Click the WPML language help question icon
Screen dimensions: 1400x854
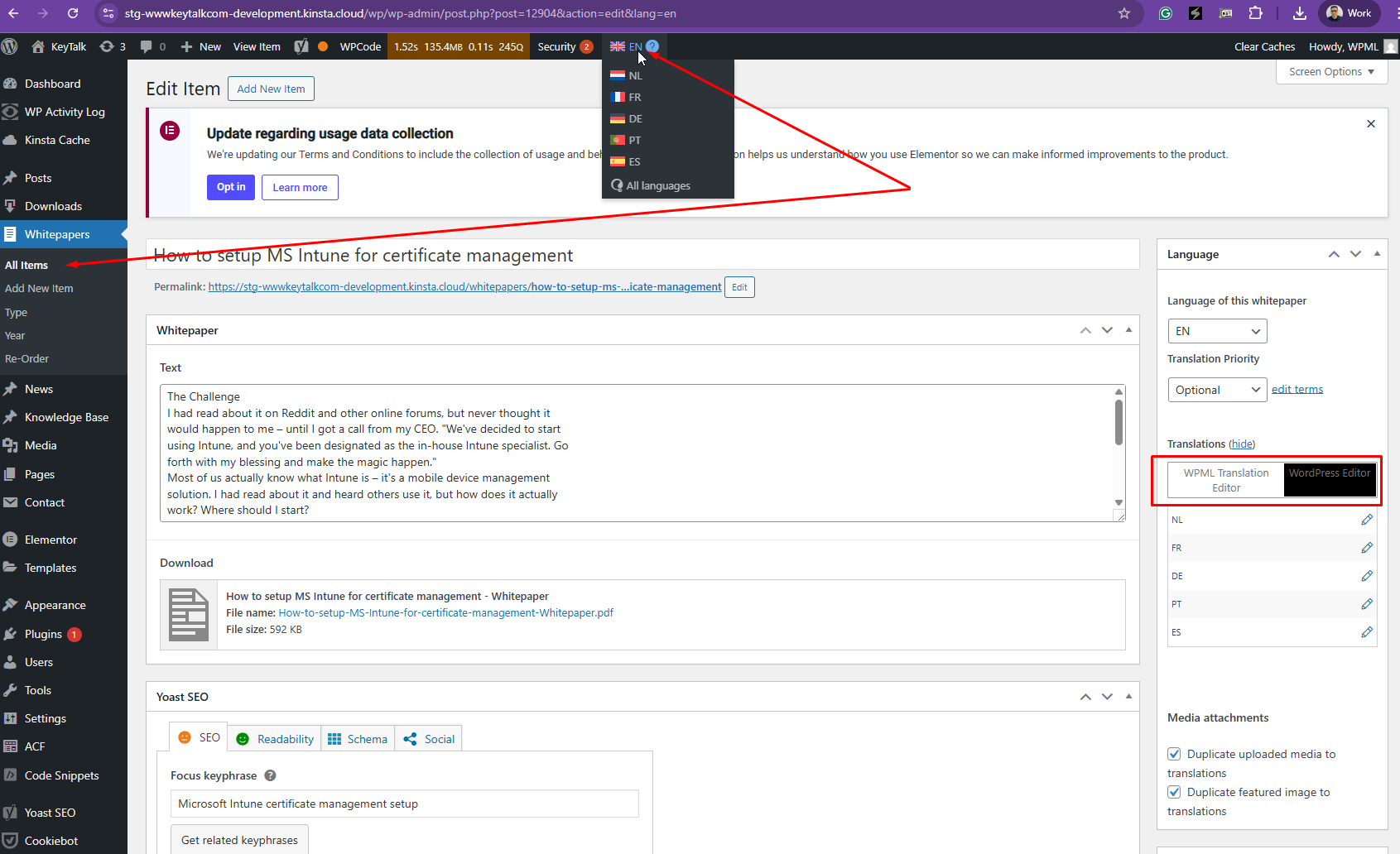coord(652,46)
